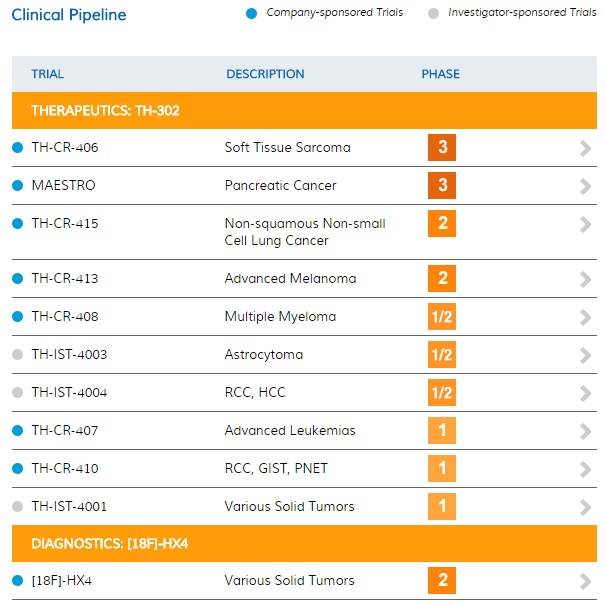
Task: Click the phase 2 badge for [18F]-HX4
Action: coord(441,581)
